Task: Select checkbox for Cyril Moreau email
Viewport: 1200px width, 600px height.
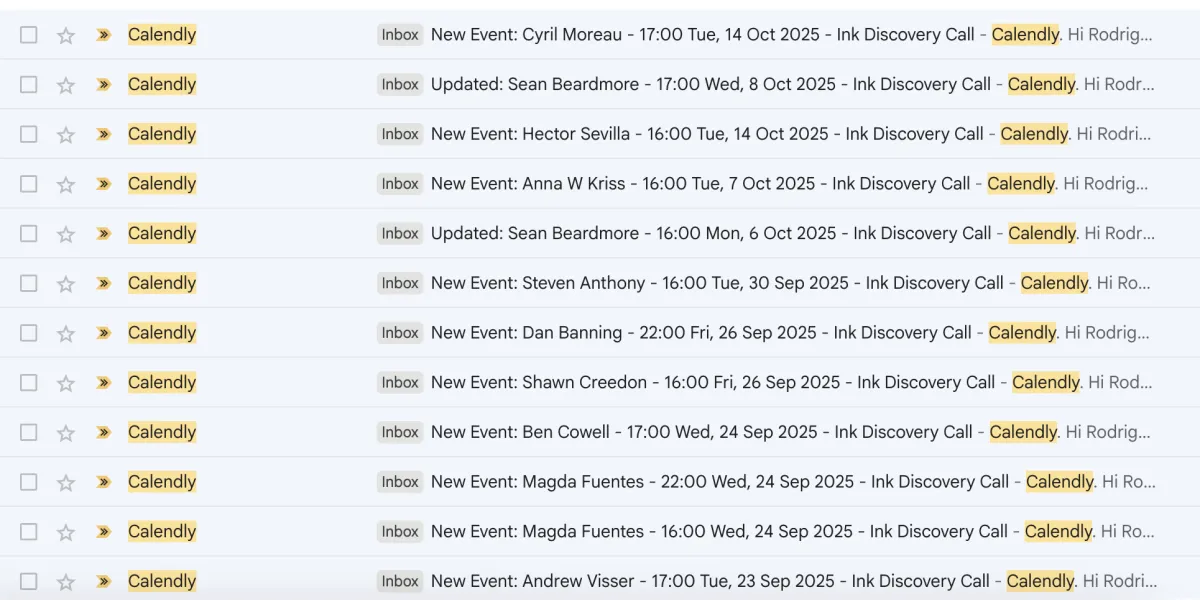Action: tap(29, 35)
